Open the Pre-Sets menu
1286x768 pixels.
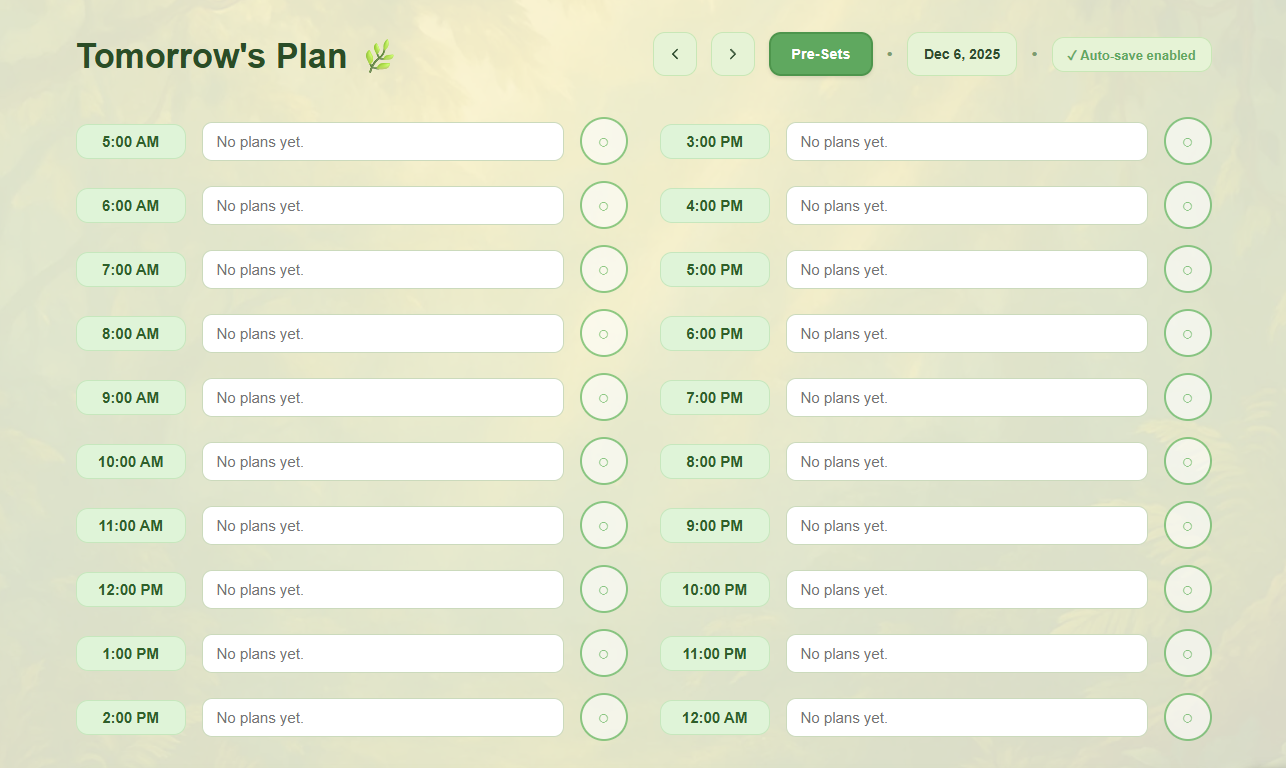pos(820,54)
